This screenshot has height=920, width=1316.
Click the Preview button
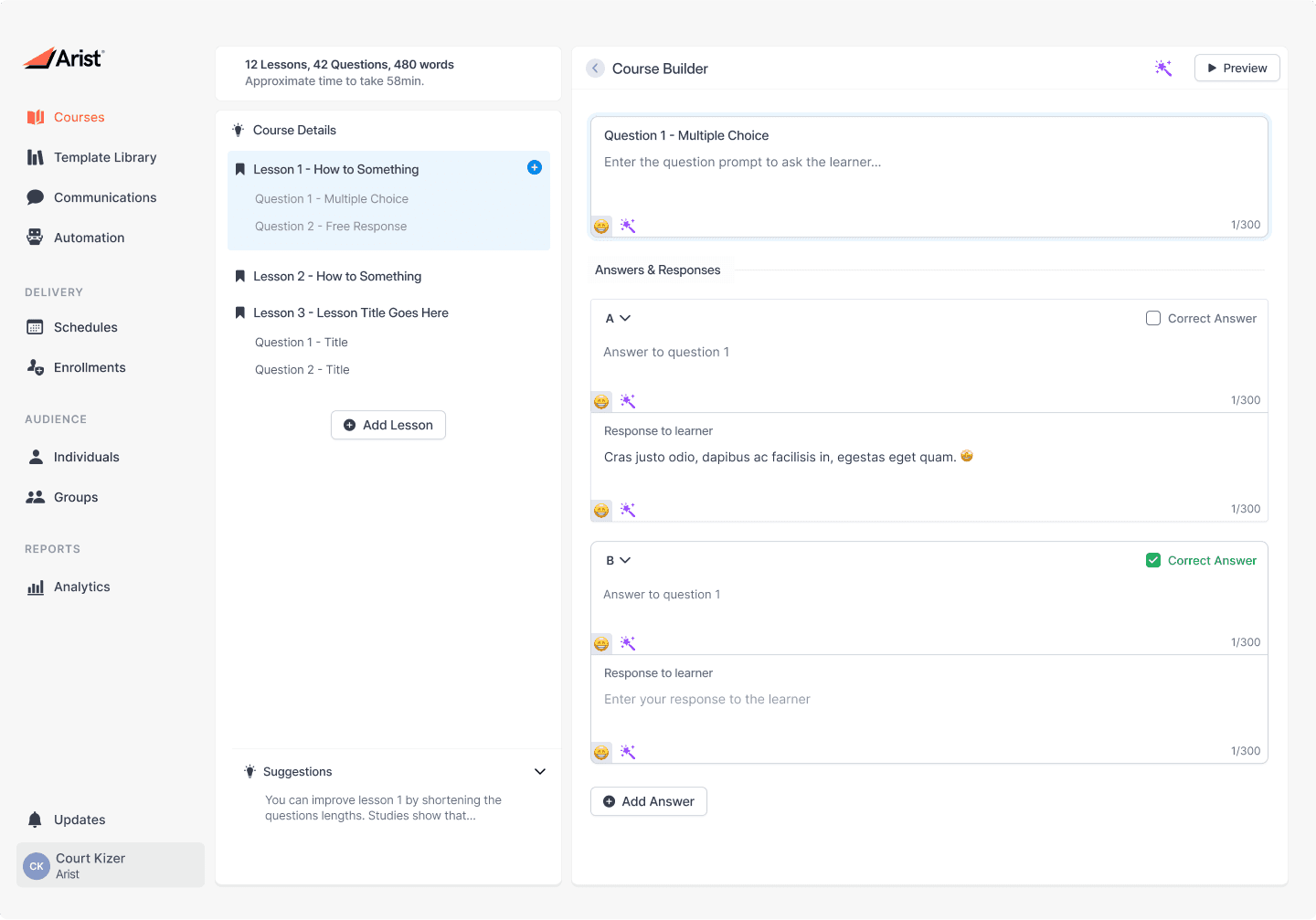(x=1237, y=68)
